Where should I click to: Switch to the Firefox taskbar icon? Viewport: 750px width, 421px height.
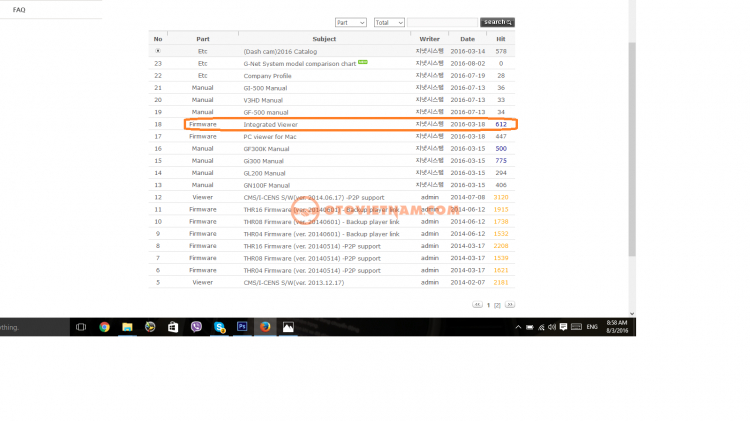click(x=265, y=327)
